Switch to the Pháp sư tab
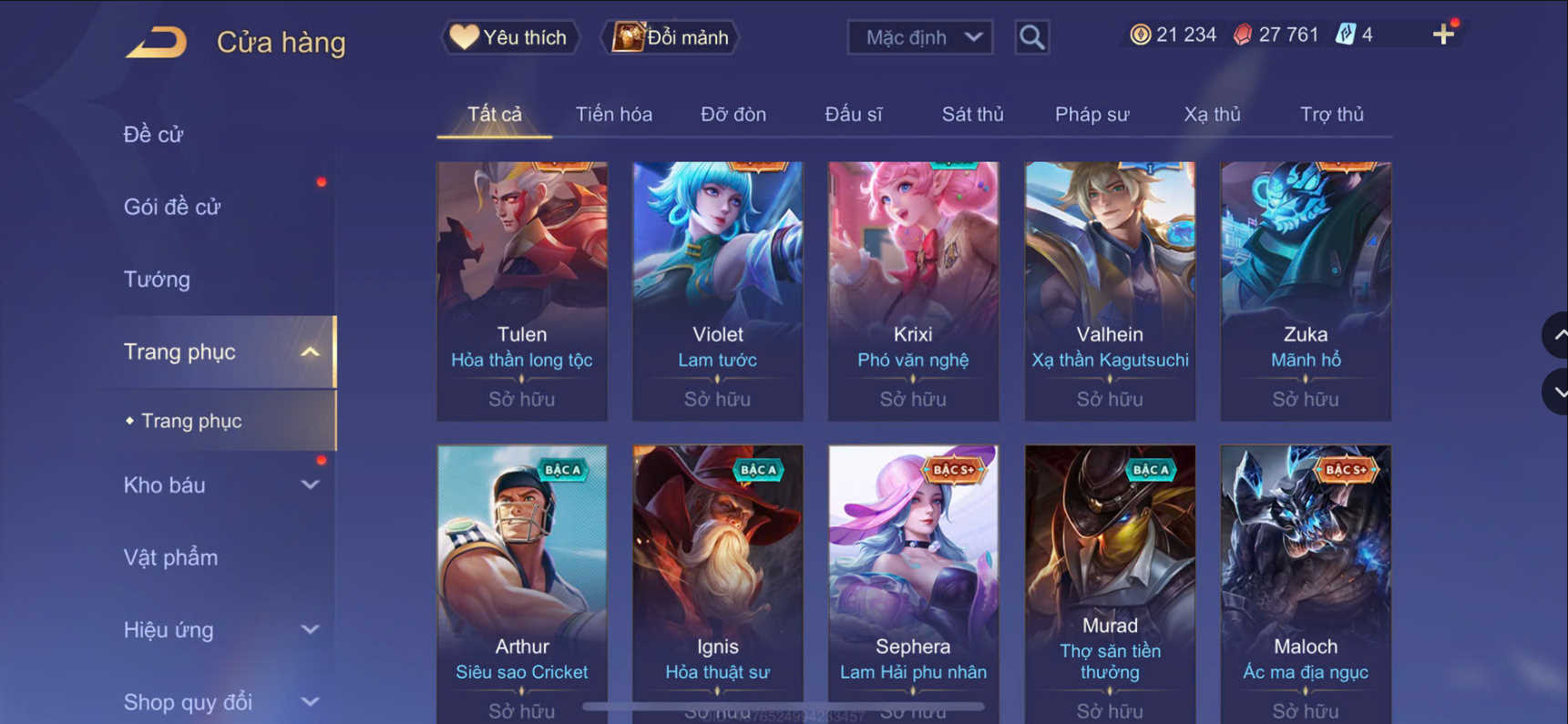This screenshot has height=724, width=1568. tap(1091, 115)
